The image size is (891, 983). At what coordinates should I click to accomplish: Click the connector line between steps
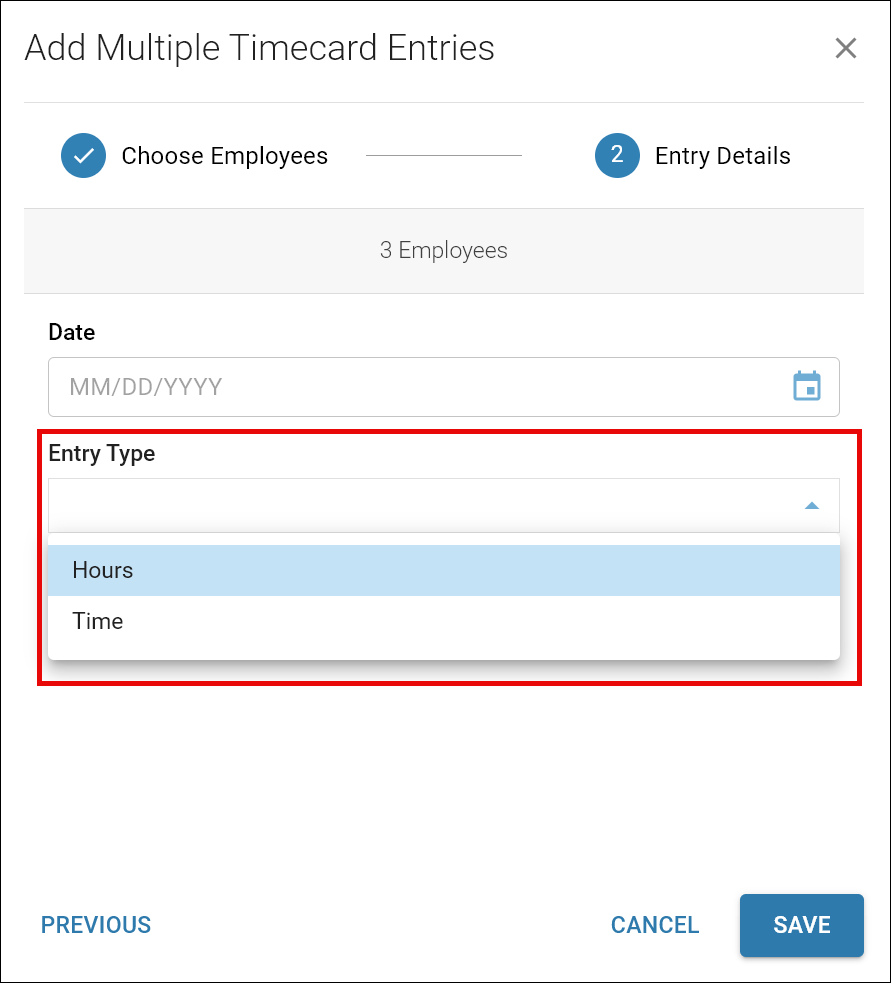(x=443, y=155)
